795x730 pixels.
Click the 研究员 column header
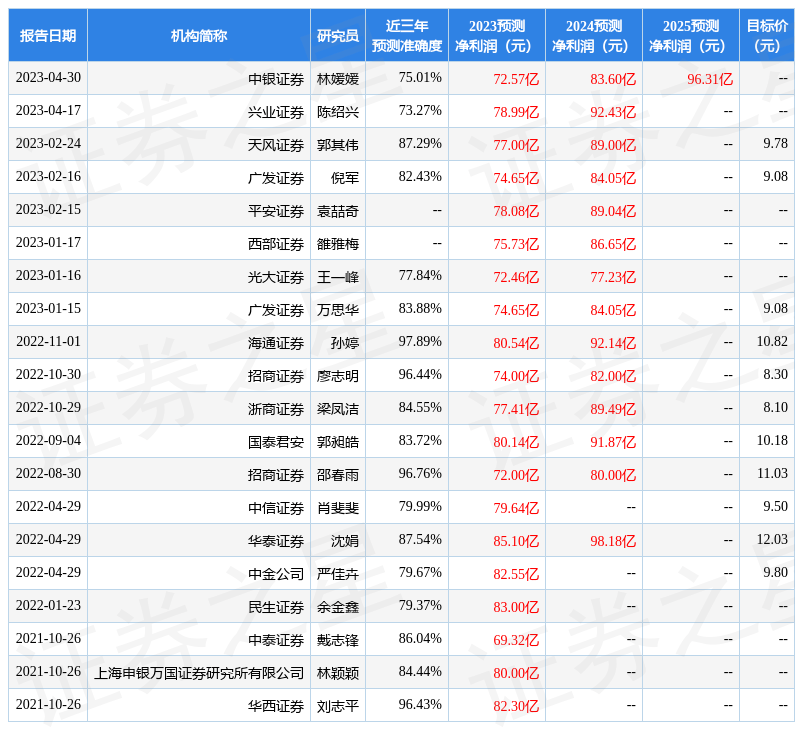(338, 35)
